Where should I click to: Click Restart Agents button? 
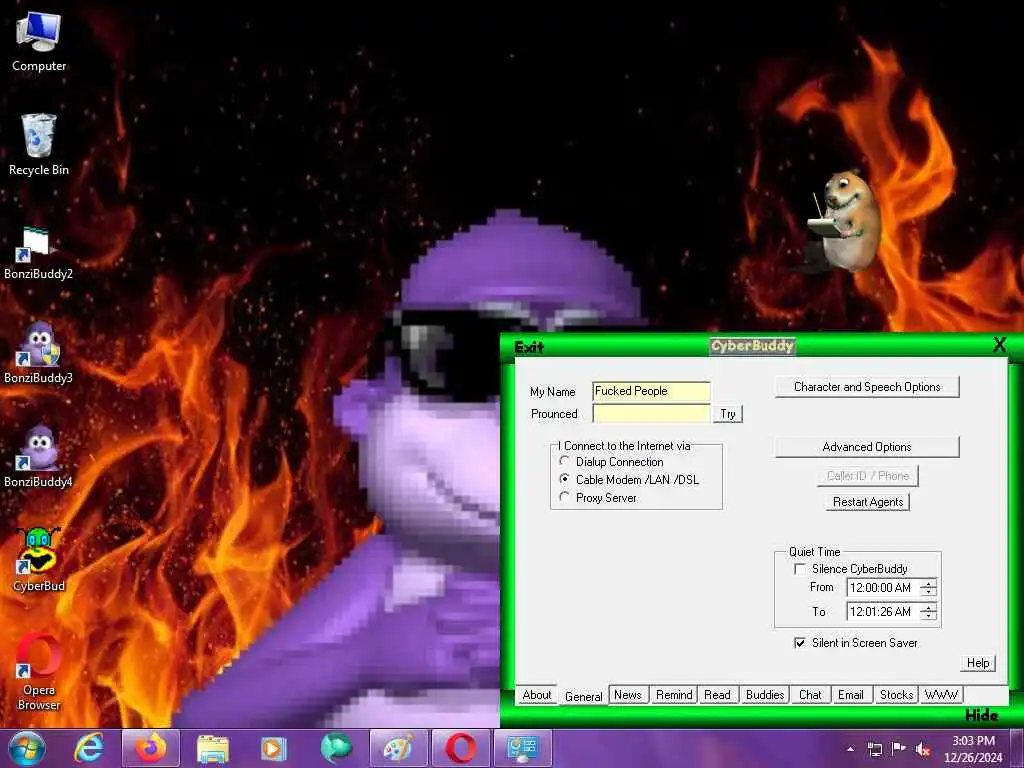coord(868,502)
